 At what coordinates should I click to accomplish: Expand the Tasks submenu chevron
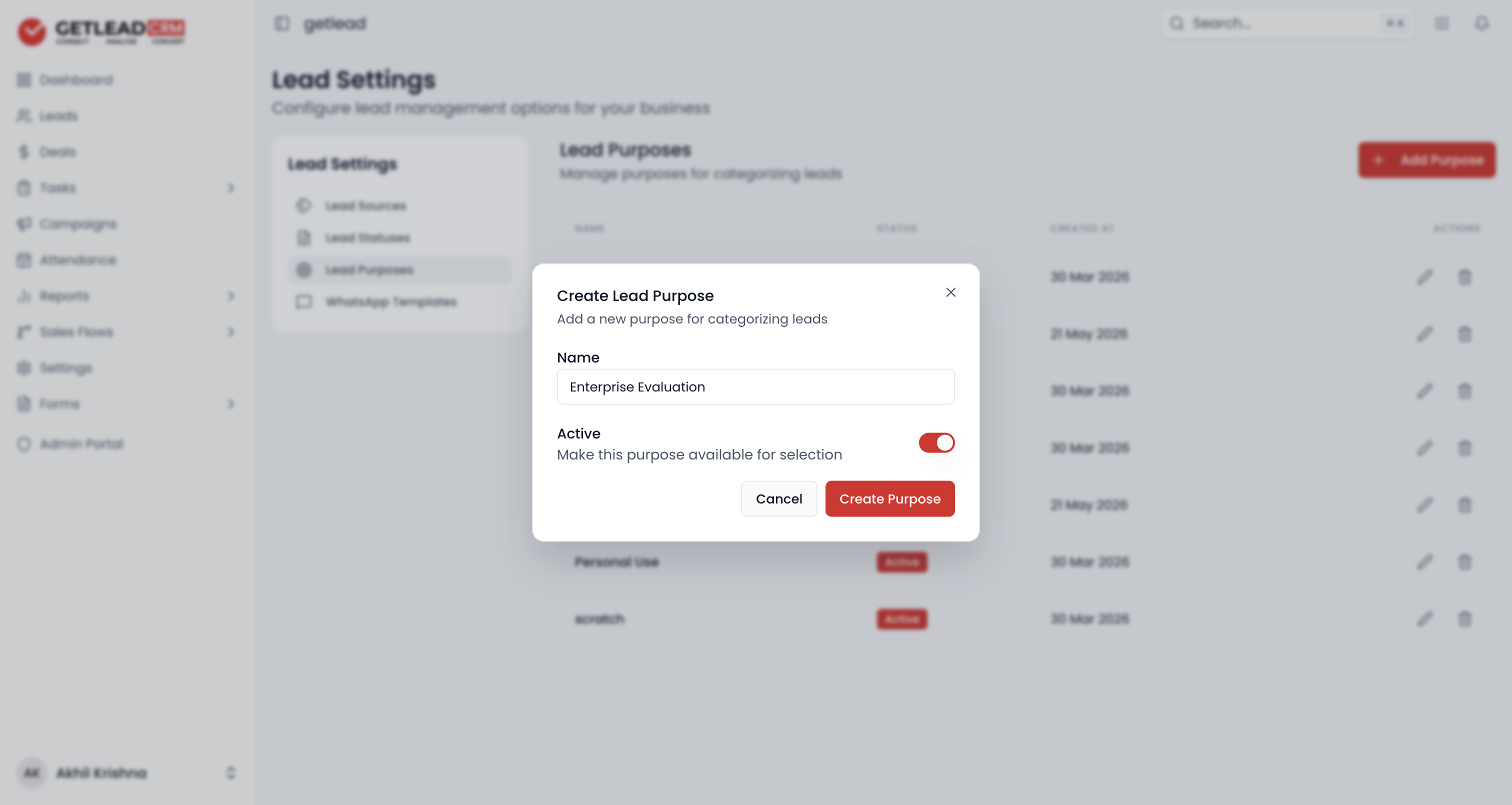click(230, 188)
